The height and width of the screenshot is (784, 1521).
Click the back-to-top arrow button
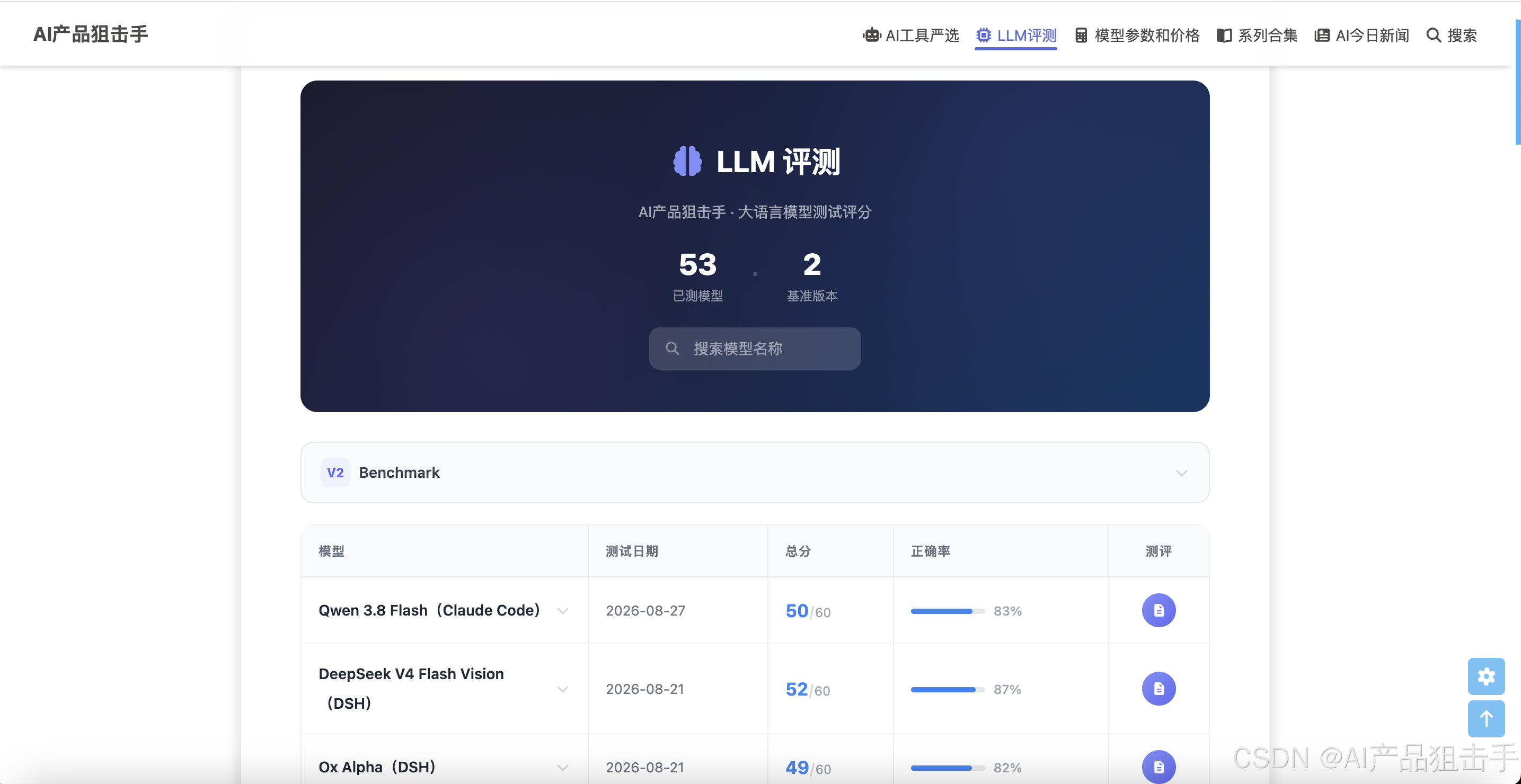(1486, 718)
